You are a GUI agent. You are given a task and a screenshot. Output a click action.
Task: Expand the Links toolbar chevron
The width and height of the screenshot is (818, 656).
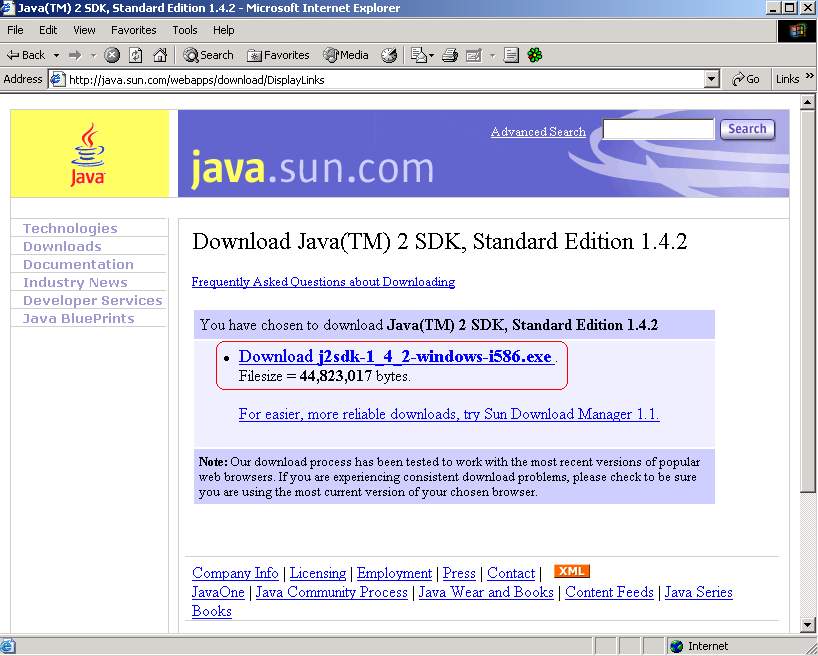(810, 76)
